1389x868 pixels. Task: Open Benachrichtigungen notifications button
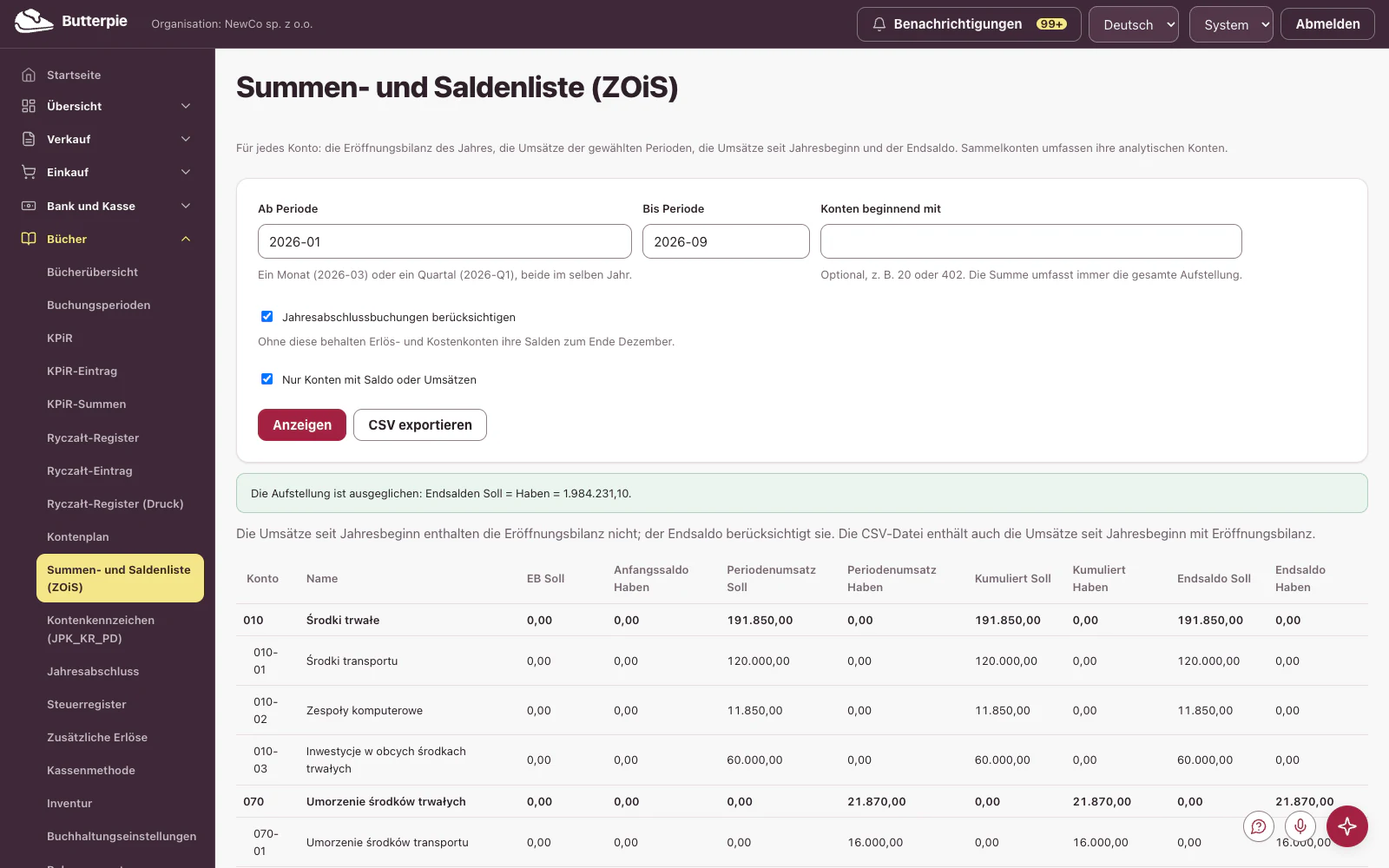969,24
